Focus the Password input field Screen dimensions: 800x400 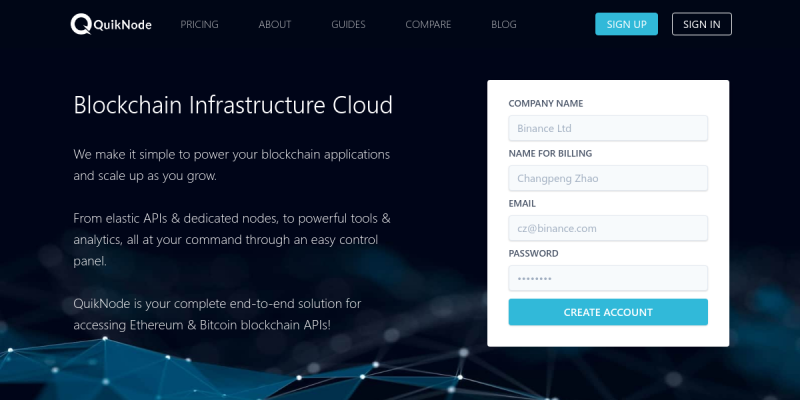[608, 278]
